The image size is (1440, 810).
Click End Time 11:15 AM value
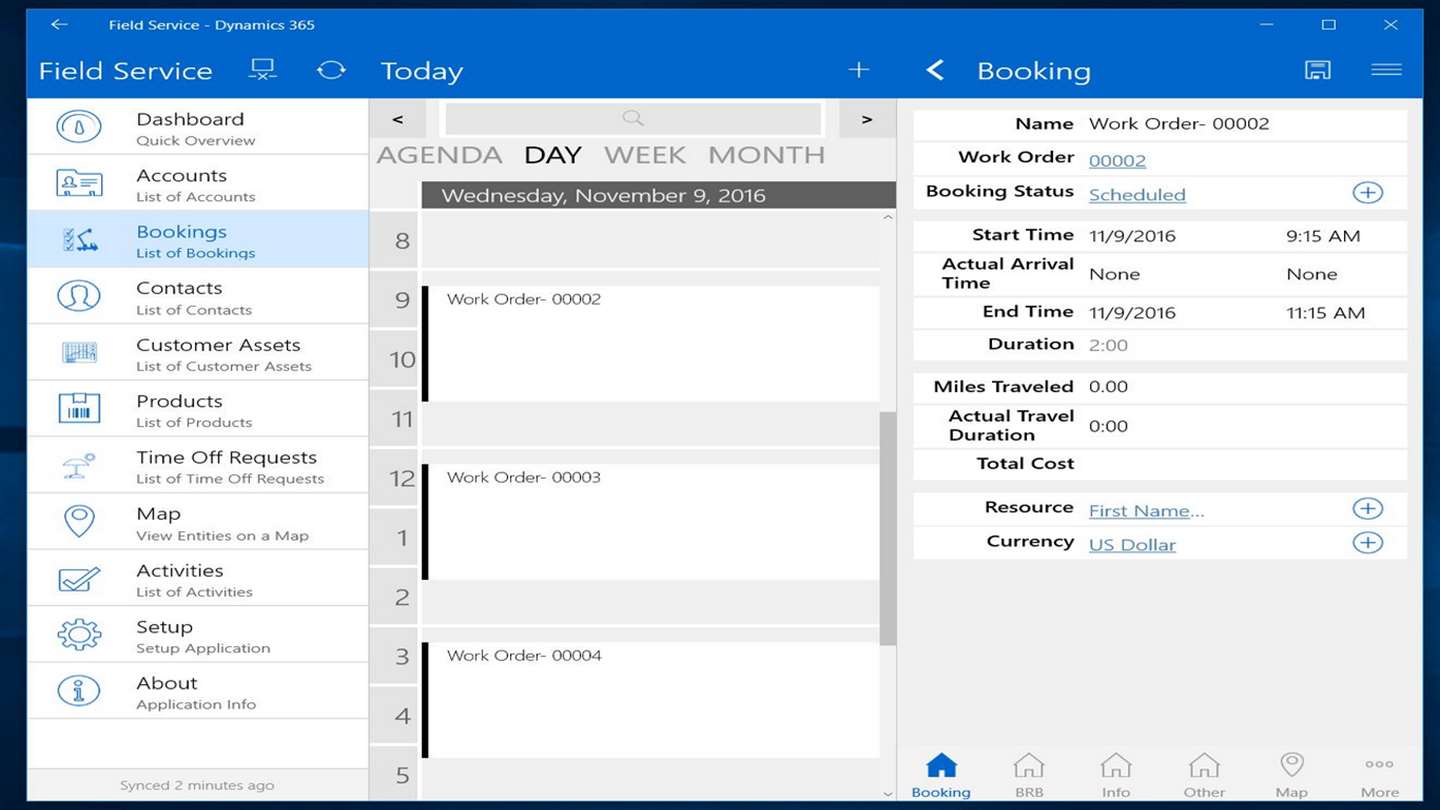(1325, 313)
